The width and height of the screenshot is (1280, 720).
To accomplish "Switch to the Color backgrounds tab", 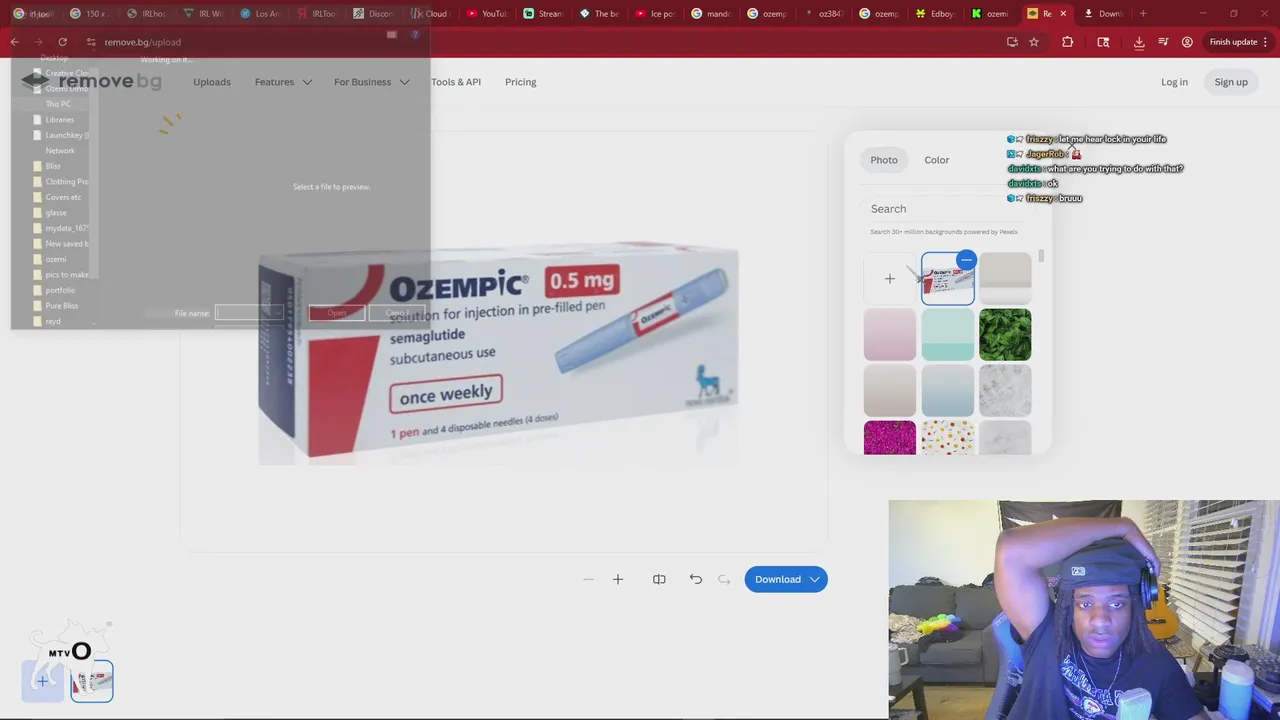I will tap(937, 160).
